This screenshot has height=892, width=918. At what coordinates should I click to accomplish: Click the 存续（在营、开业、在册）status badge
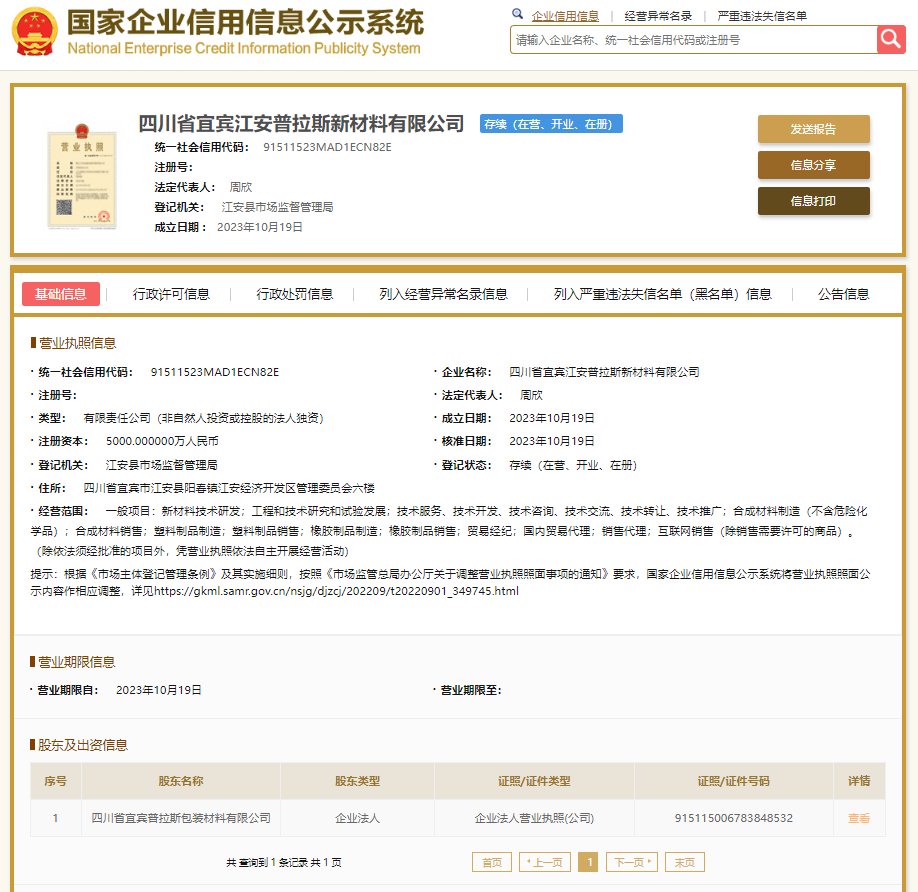pos(551,124)
